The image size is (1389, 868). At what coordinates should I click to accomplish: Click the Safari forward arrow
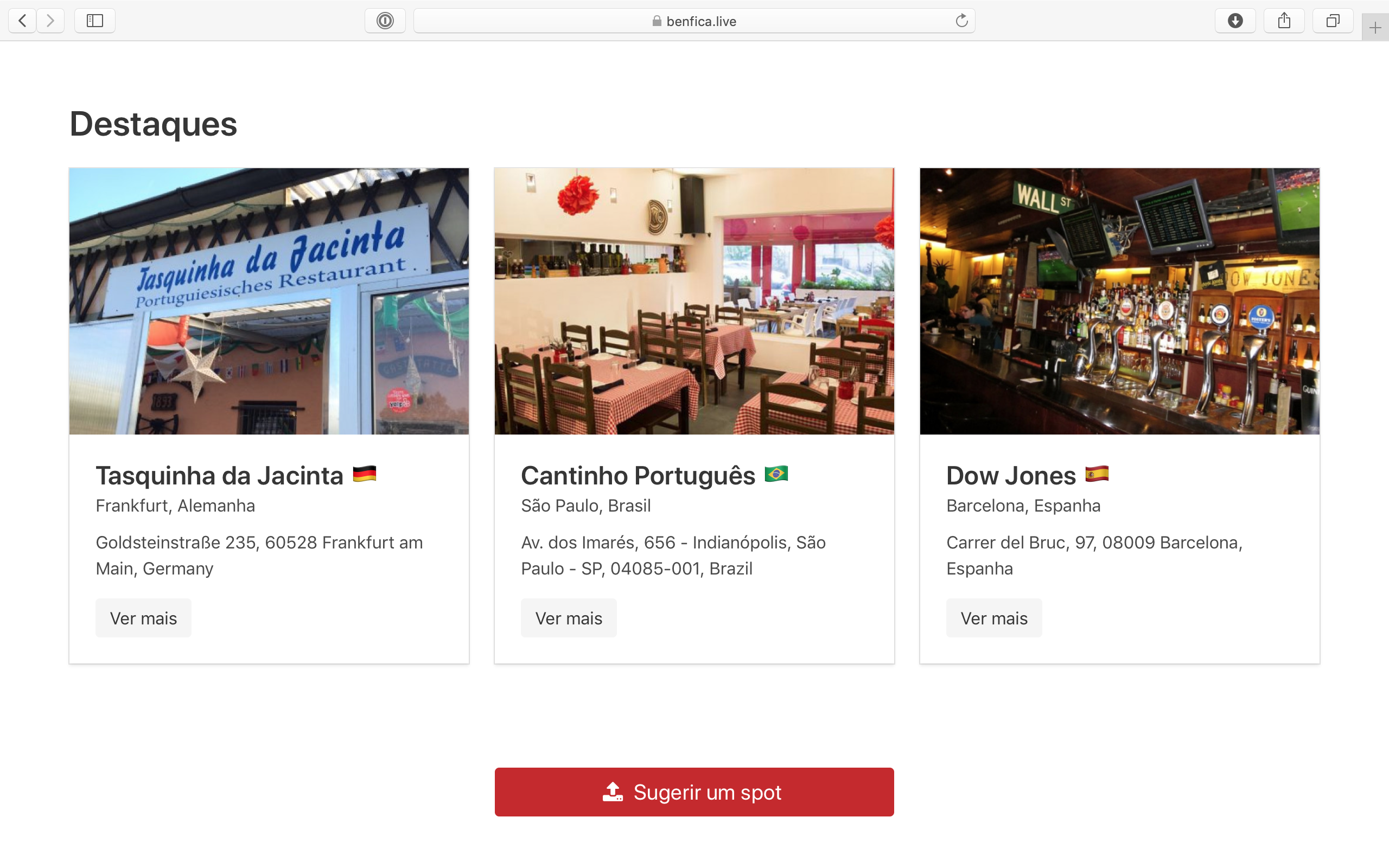50,21
